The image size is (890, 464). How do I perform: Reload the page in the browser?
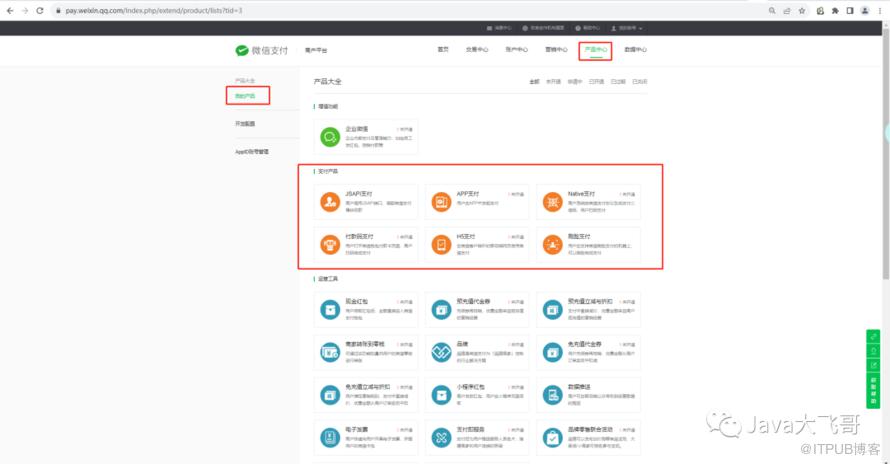(x=39, y=9)
